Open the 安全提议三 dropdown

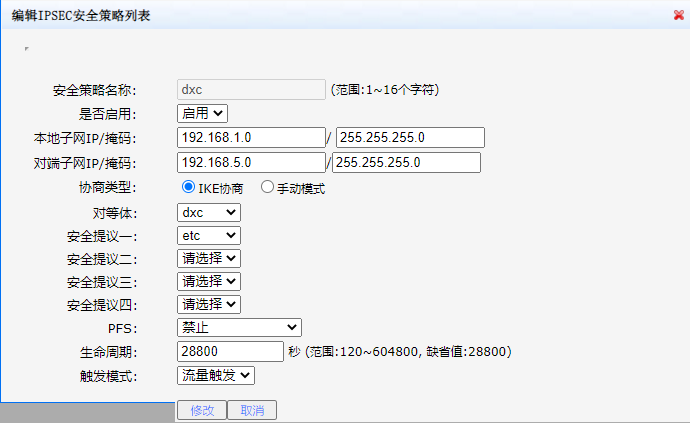pos(209,281)
